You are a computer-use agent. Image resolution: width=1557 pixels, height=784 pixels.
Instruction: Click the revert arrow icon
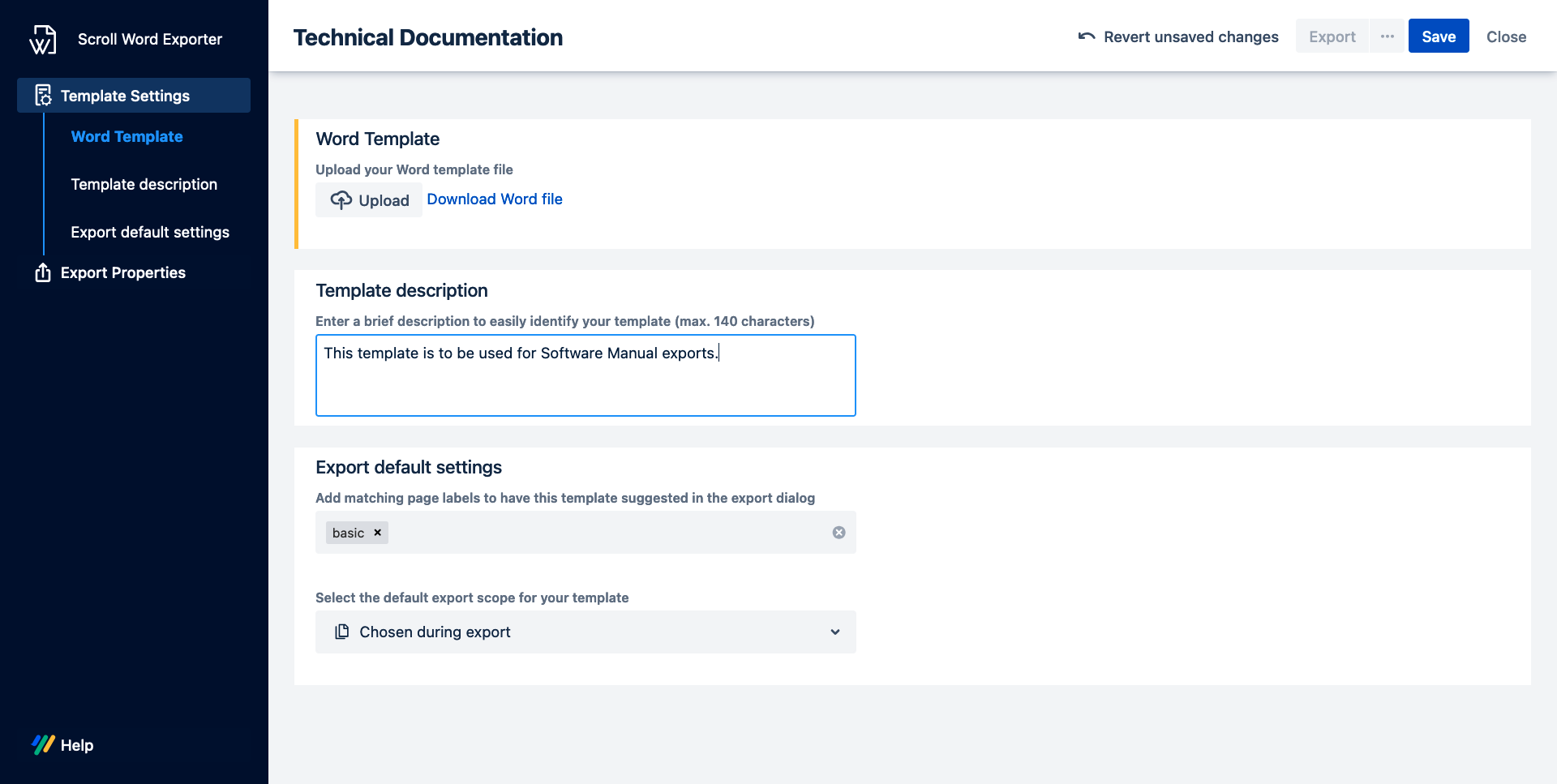click(x=1087, y=36)
